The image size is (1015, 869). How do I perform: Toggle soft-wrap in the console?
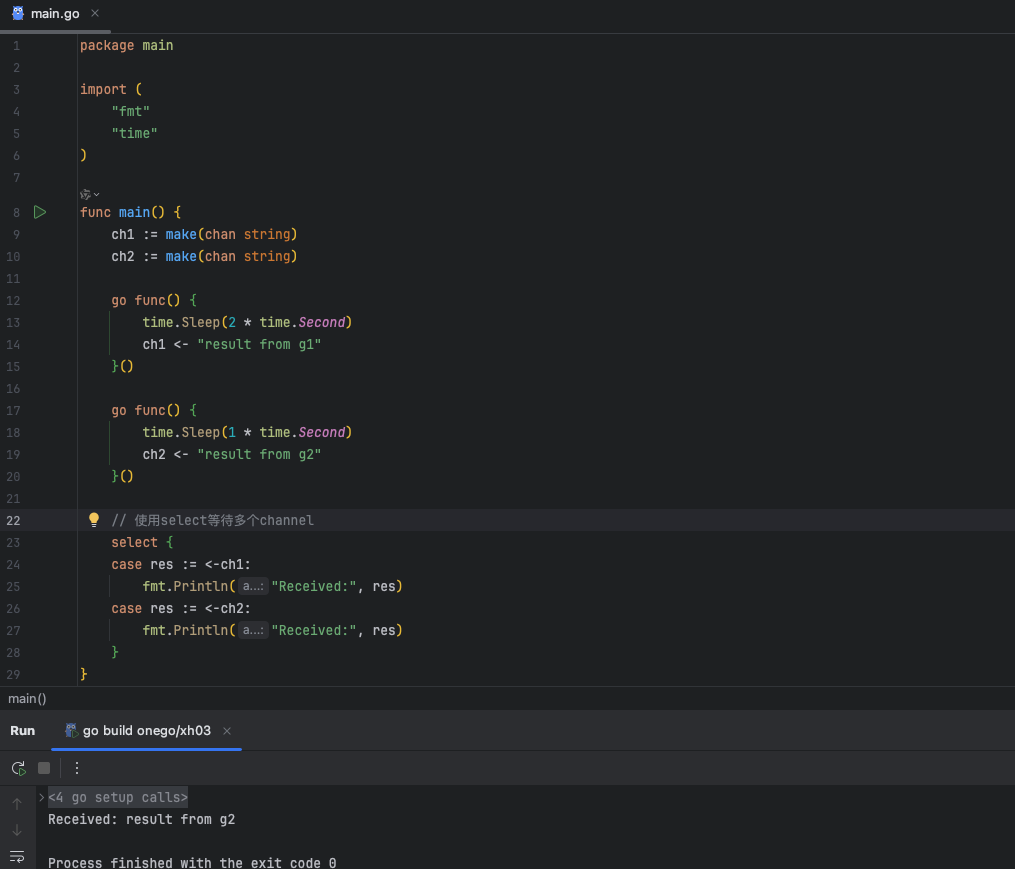pos(17,857)
